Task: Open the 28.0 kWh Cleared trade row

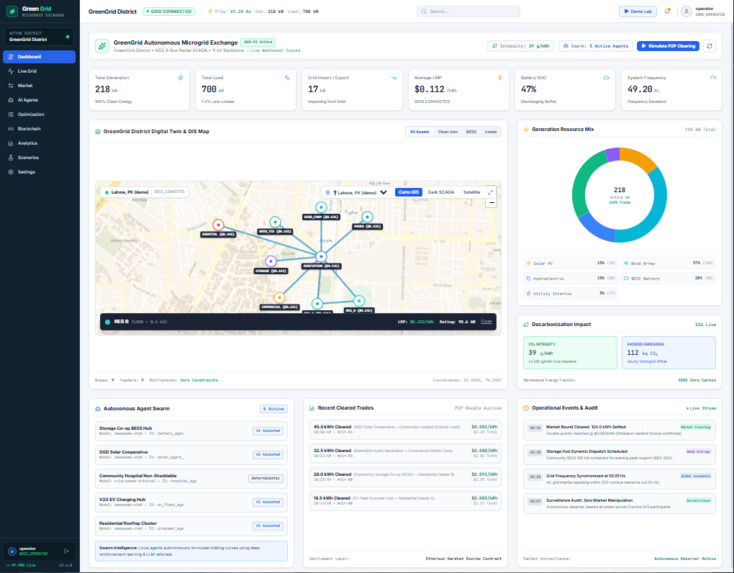Action: (x=405, y=477)
